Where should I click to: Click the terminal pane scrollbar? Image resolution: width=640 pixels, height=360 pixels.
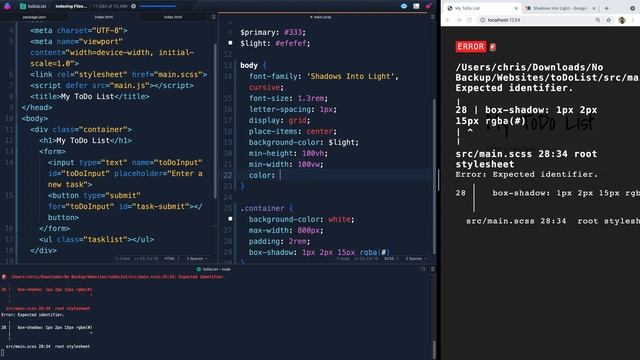coord(433,349)
